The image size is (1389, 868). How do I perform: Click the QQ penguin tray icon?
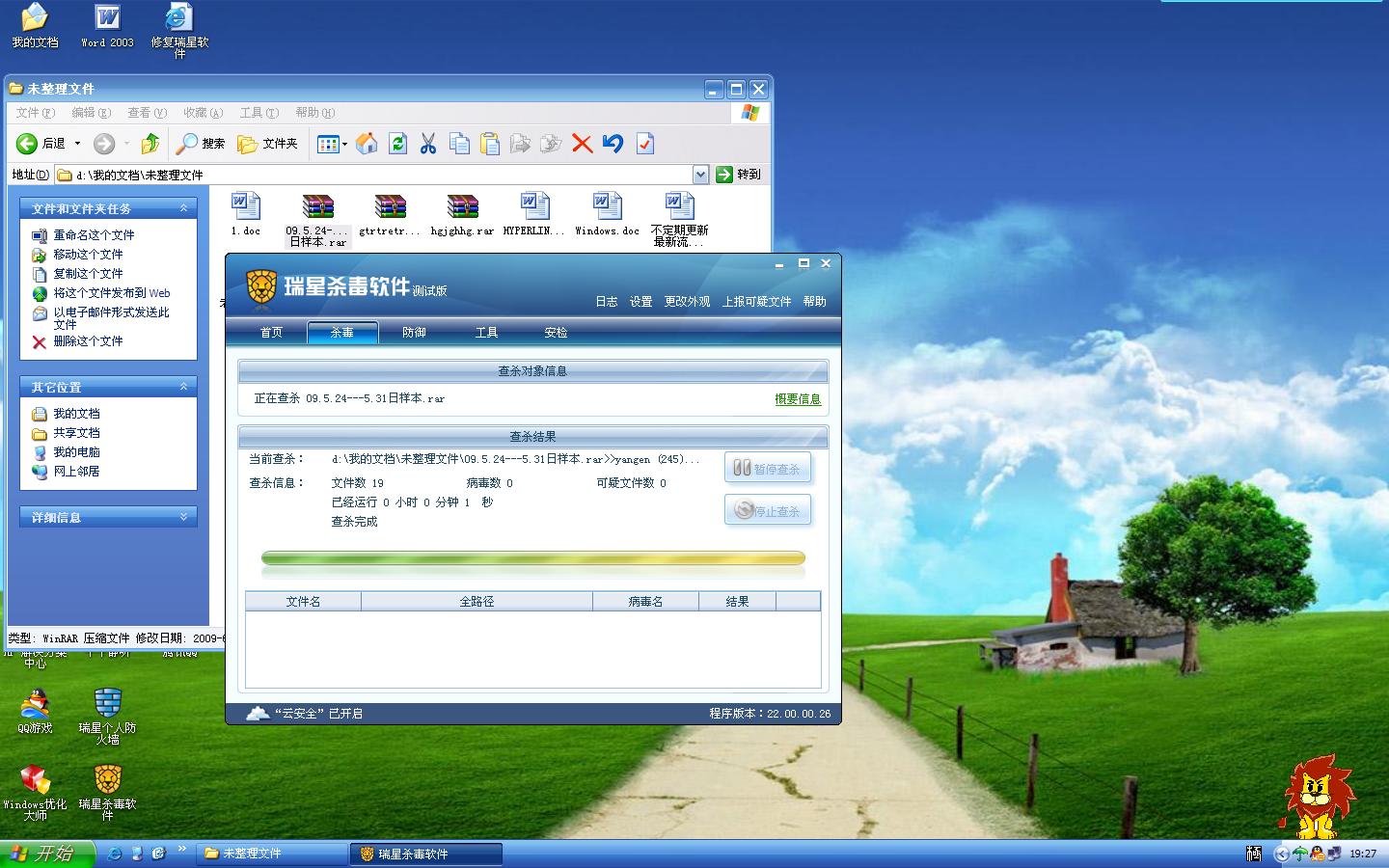tap(1316, 854)
